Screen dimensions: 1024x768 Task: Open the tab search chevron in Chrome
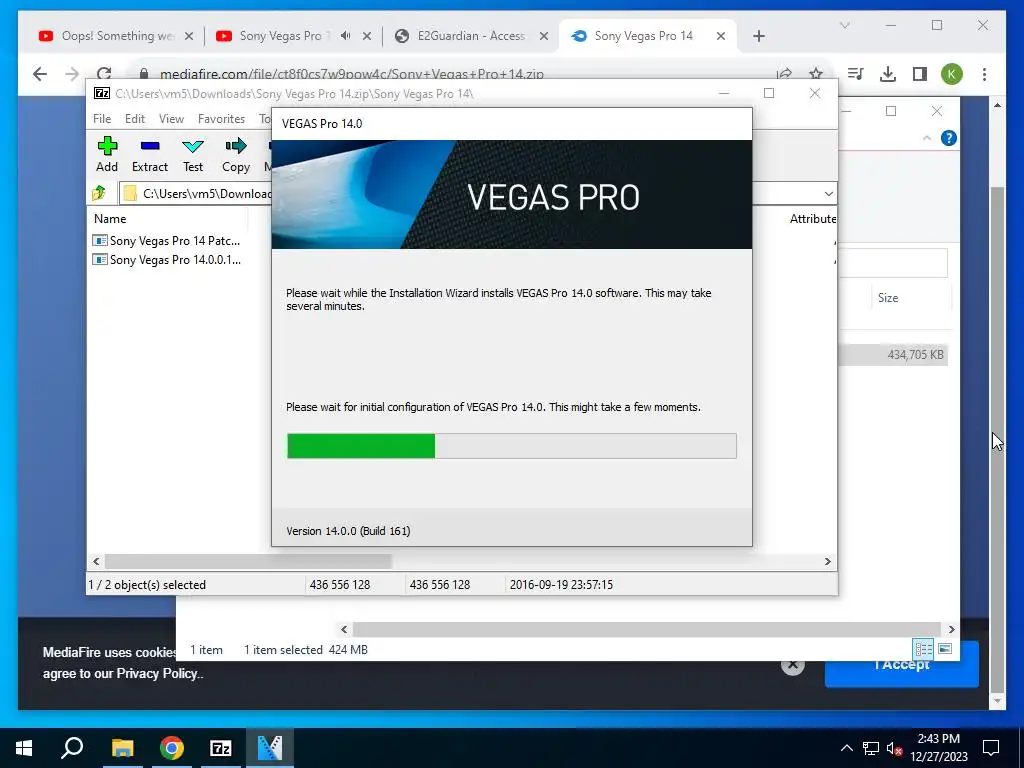(x=844, y=25)
